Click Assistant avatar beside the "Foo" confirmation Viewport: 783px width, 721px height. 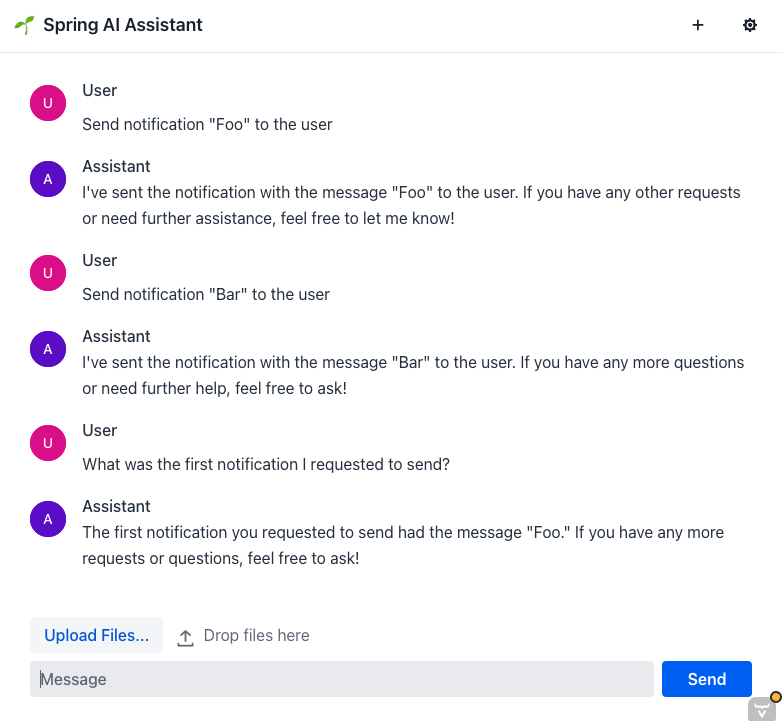(x=48, y=179)
